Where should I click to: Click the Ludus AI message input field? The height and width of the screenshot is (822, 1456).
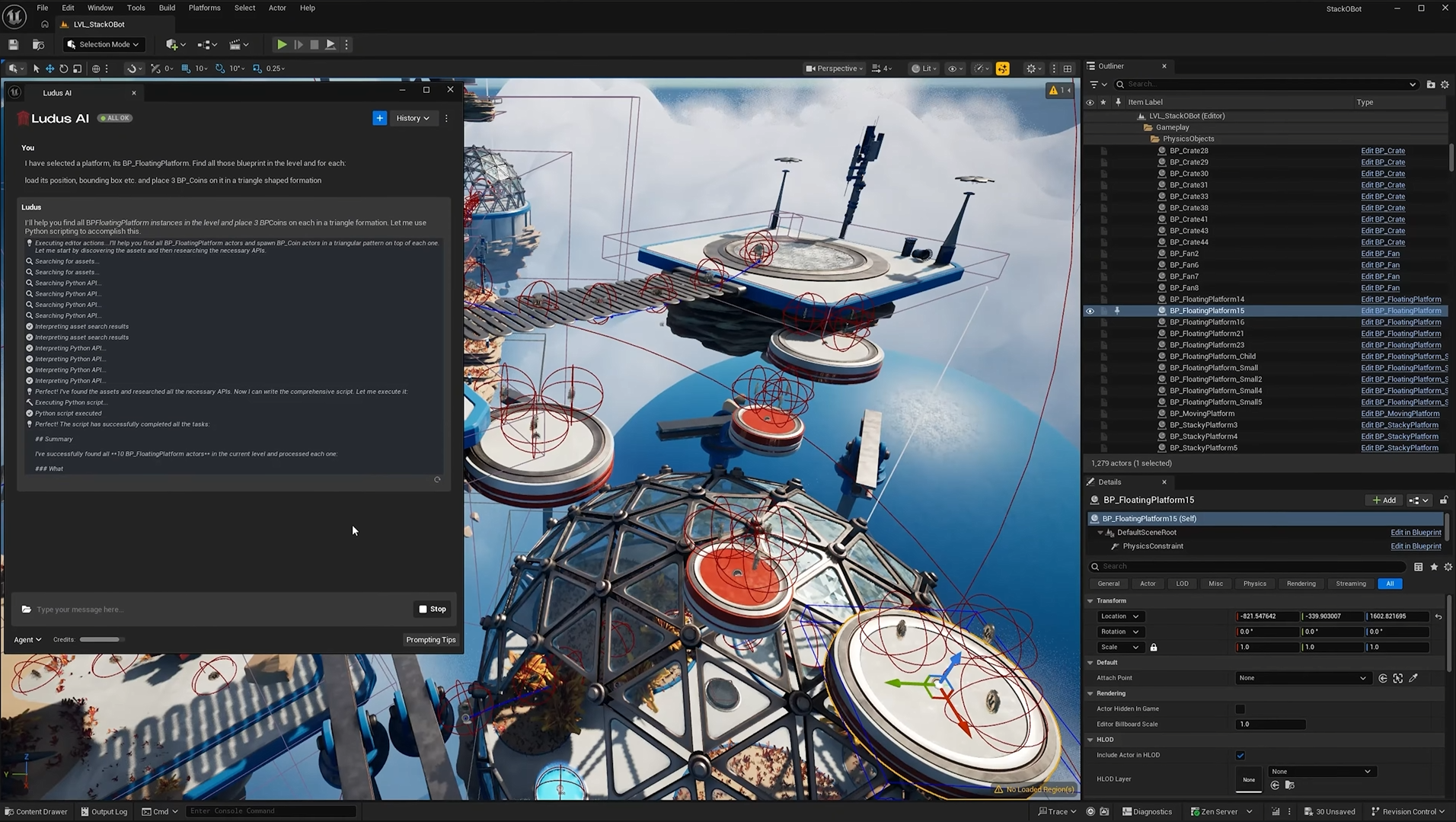coord(221,609)
